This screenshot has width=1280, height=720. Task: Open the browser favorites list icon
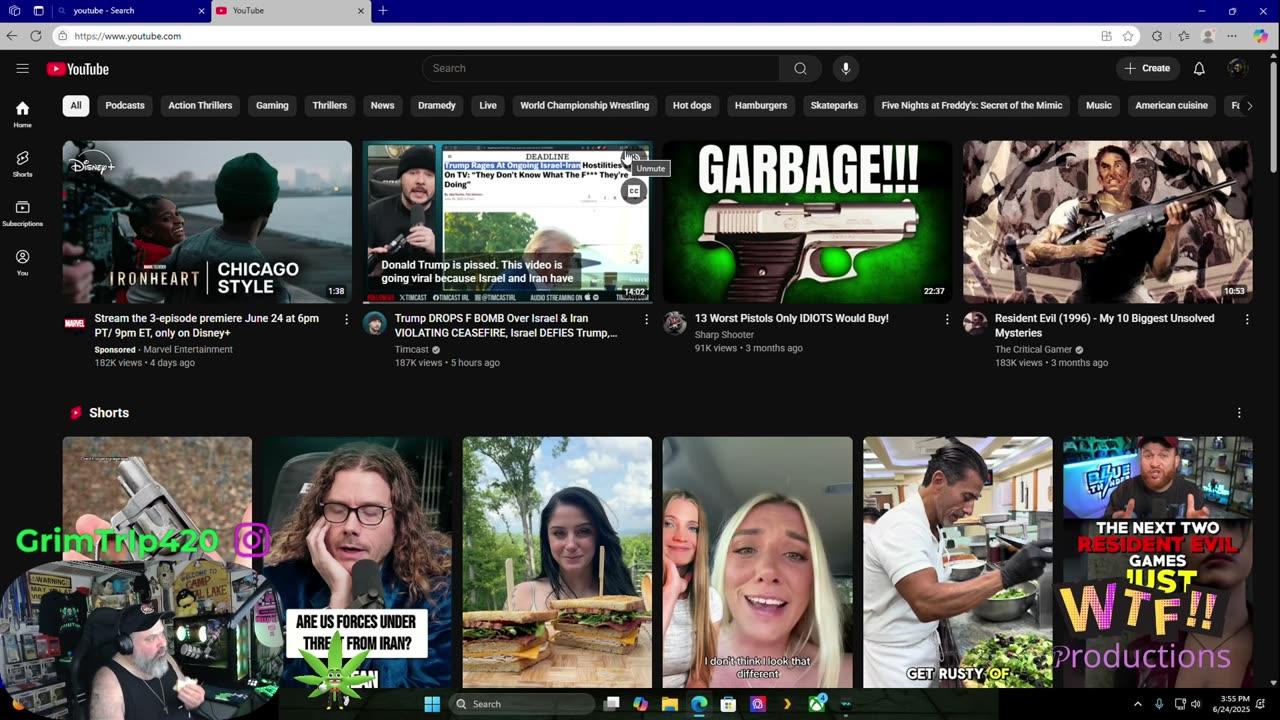point(1183,36)
